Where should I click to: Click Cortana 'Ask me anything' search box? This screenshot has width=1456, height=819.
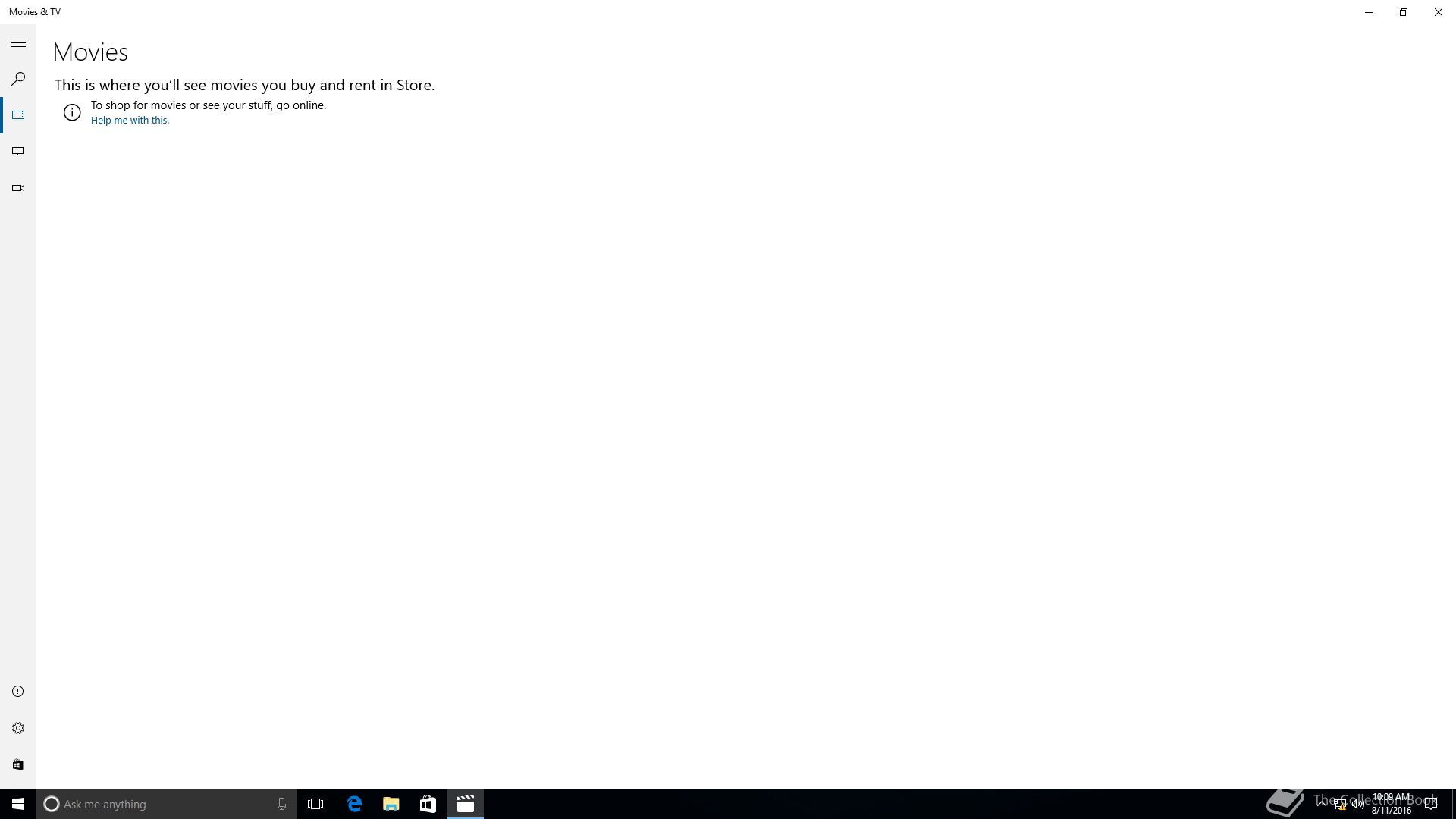click(x=167, y=804)
